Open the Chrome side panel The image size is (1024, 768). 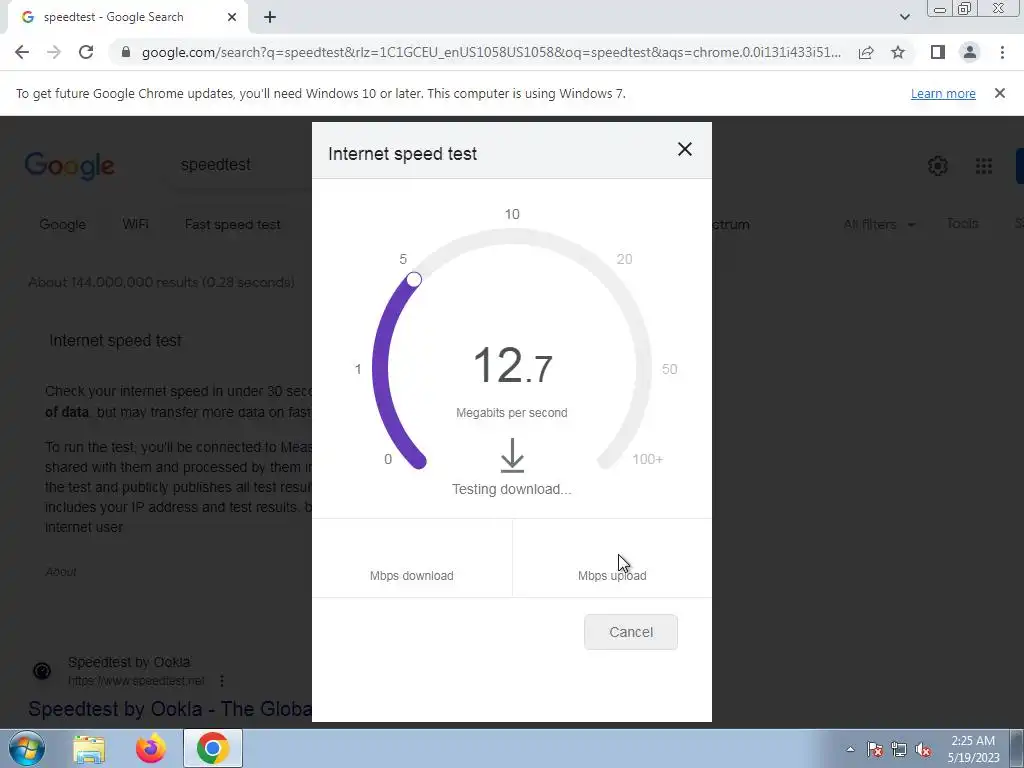point(938,52)
